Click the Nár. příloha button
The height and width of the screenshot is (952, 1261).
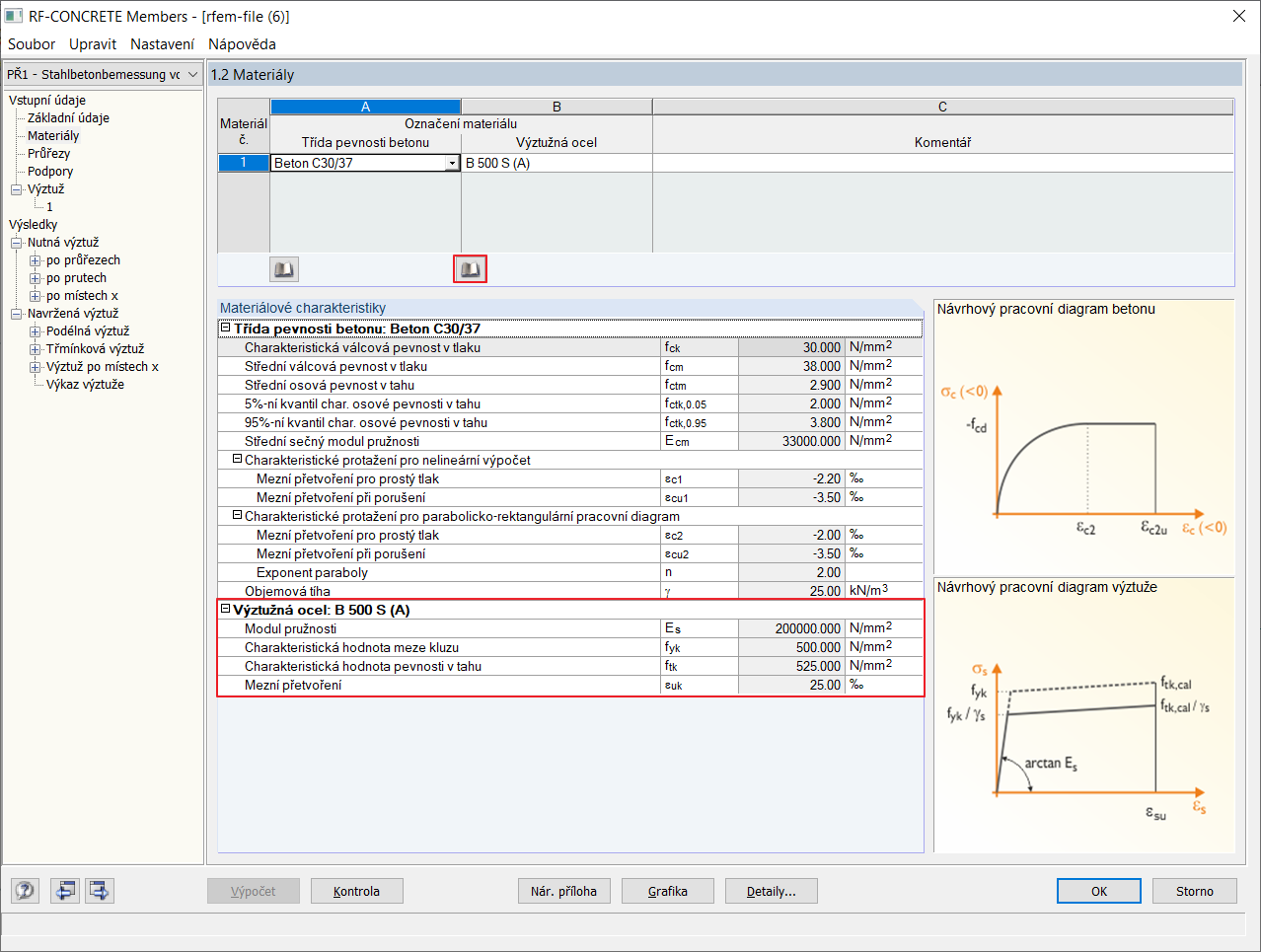[x=564, y=891]
